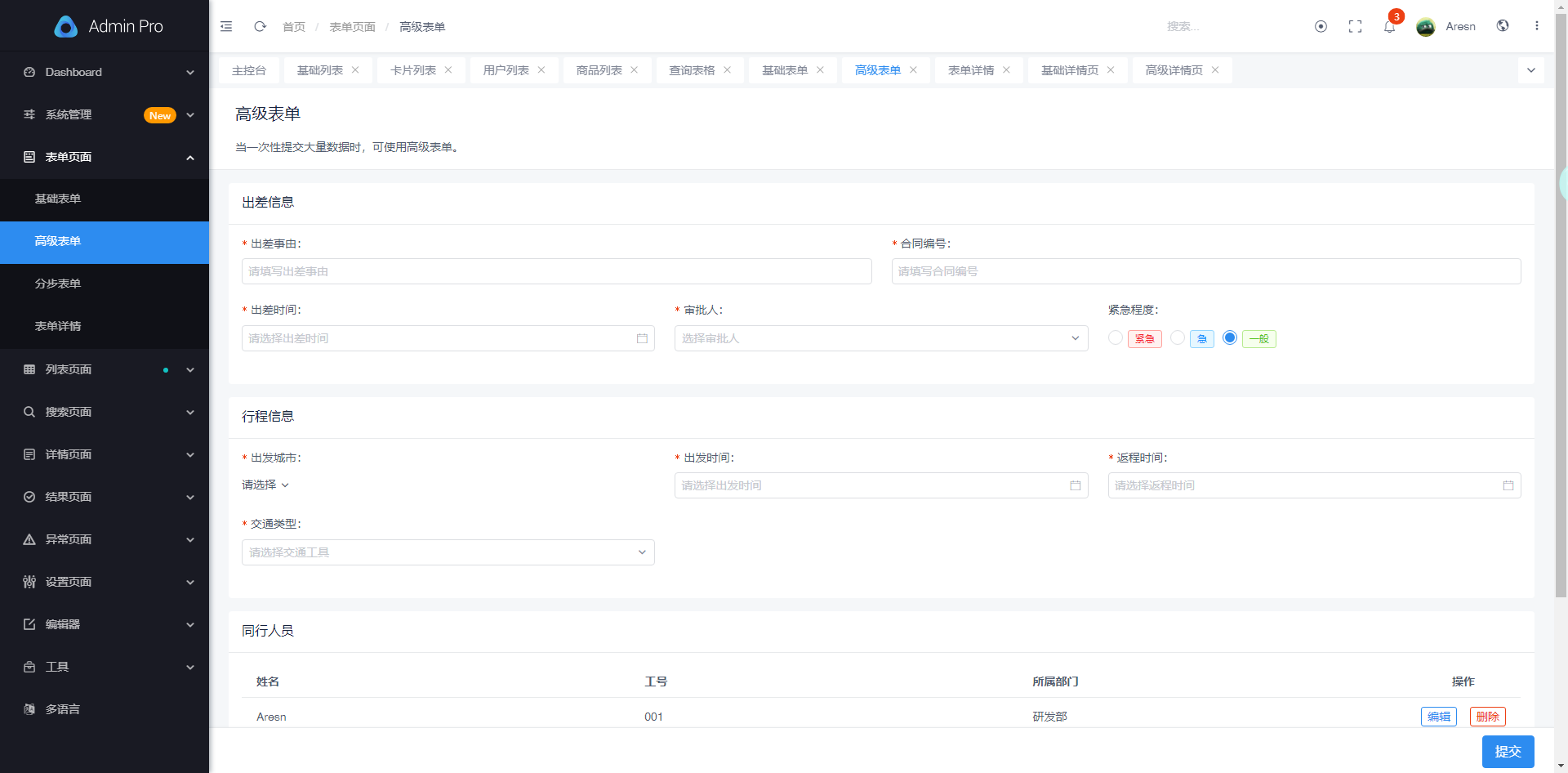Click the 合同编号 input field
This screenshot has height=773, width=1568.
pos(1206,271)
